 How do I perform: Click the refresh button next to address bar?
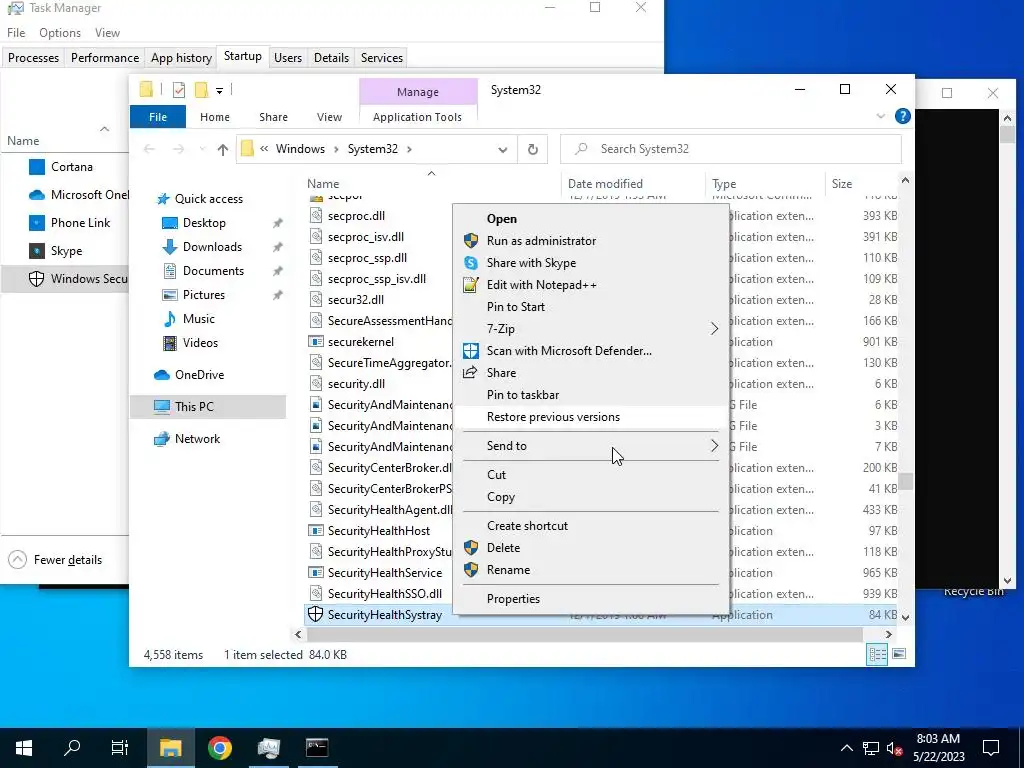tap(533, 150)
